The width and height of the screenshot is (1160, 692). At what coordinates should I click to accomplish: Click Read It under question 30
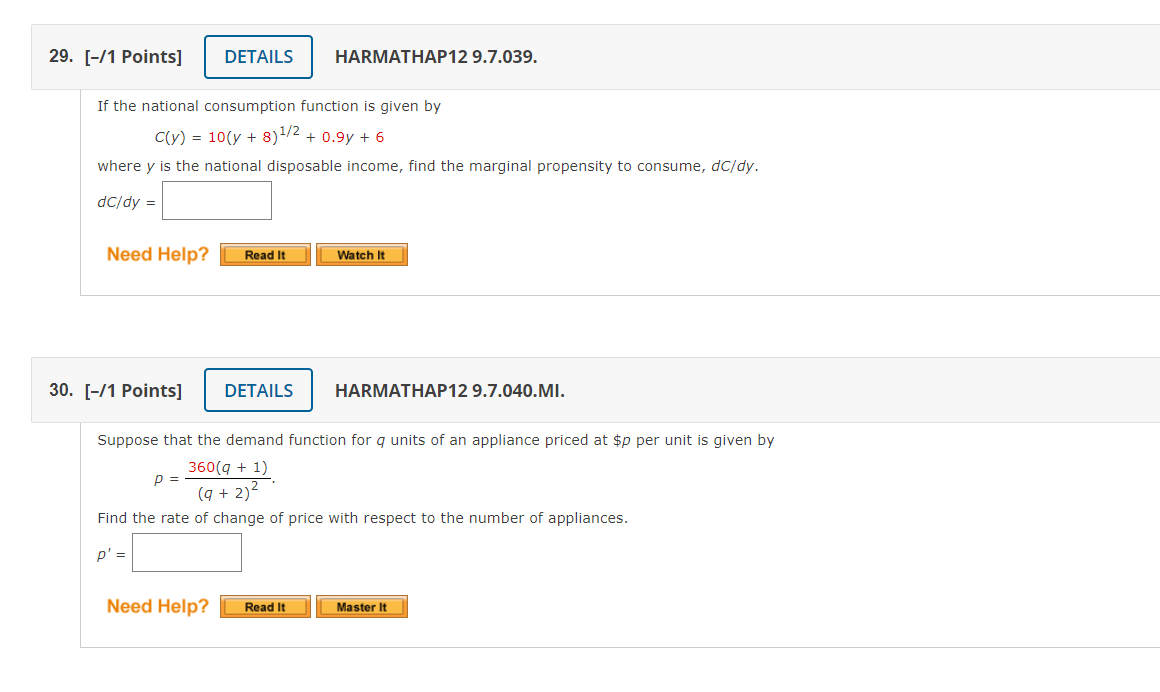(264, 606)
